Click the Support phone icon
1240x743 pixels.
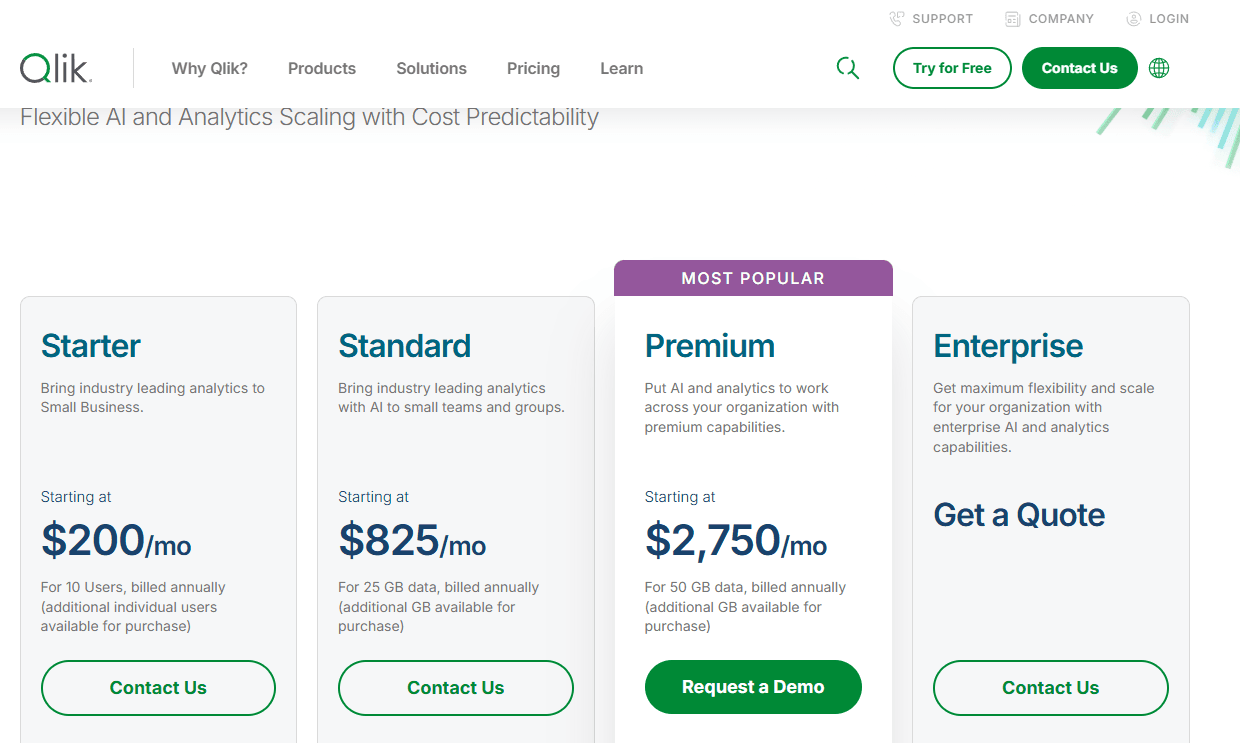coord(897,19)
